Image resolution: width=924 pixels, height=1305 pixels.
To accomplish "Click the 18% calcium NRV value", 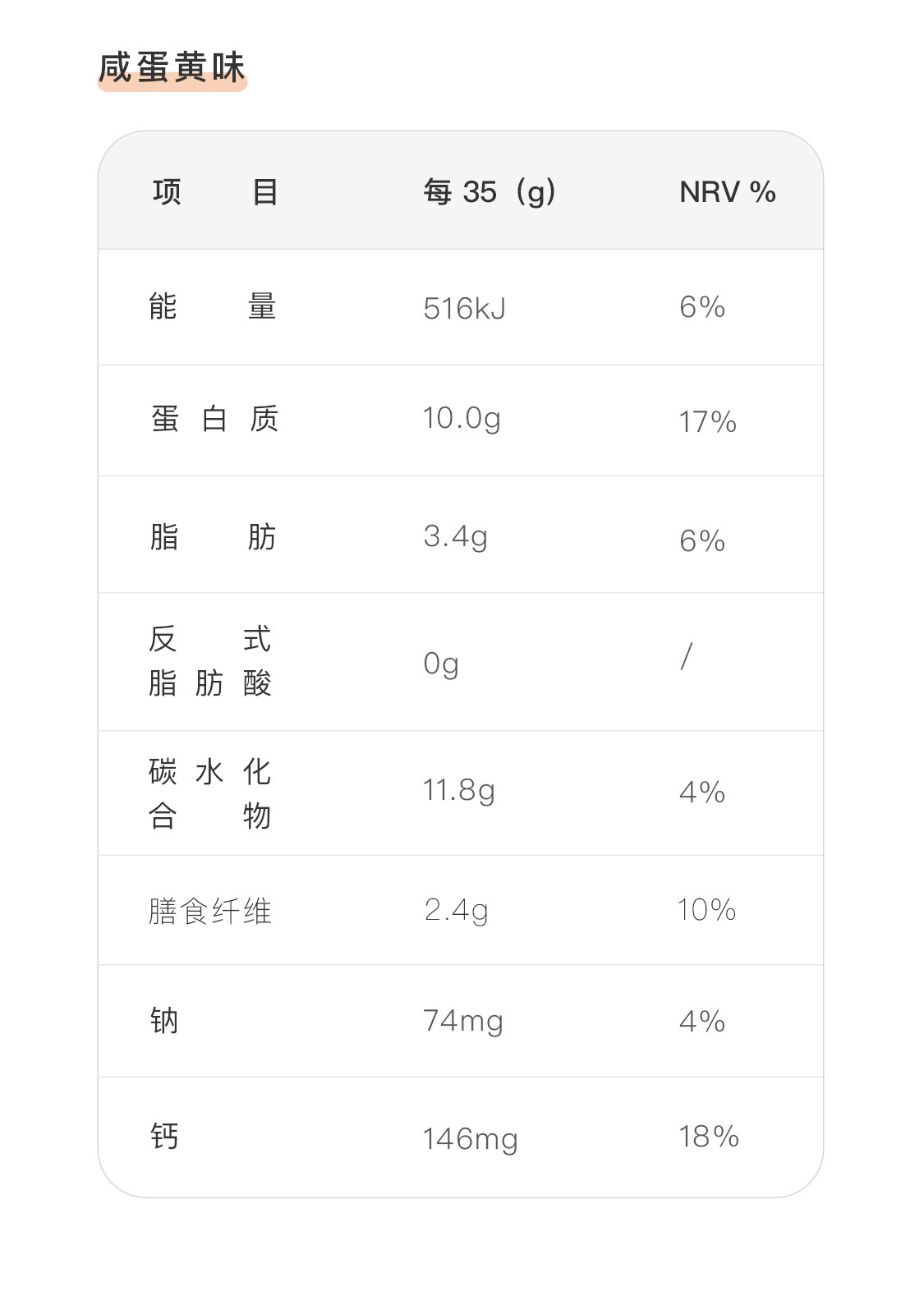I will 708,1137.
